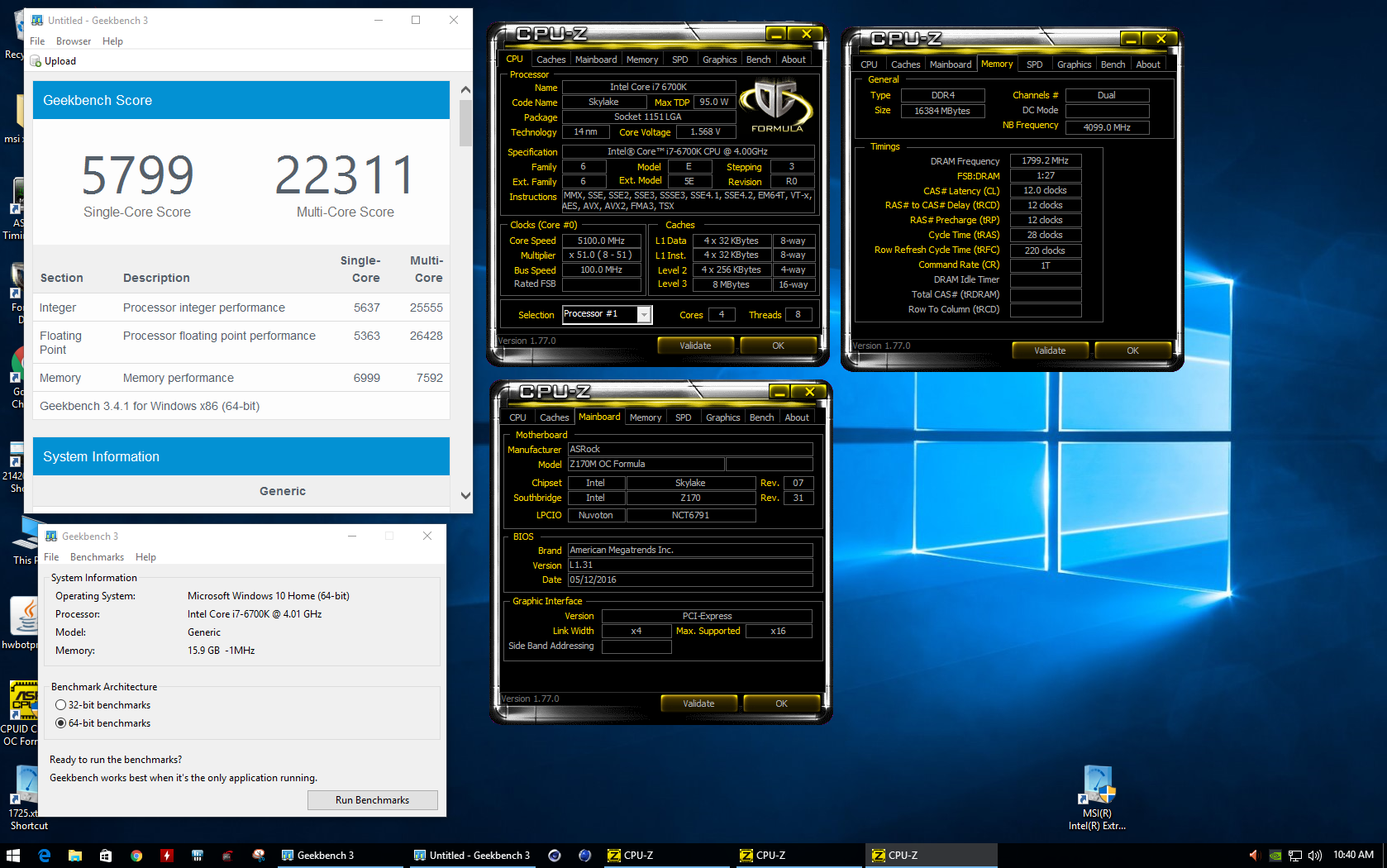Click Validate in CPU-Z Mainboard window
This screenshot has width=1387, height=868.
pyautogui.click(x=698, y=703)
